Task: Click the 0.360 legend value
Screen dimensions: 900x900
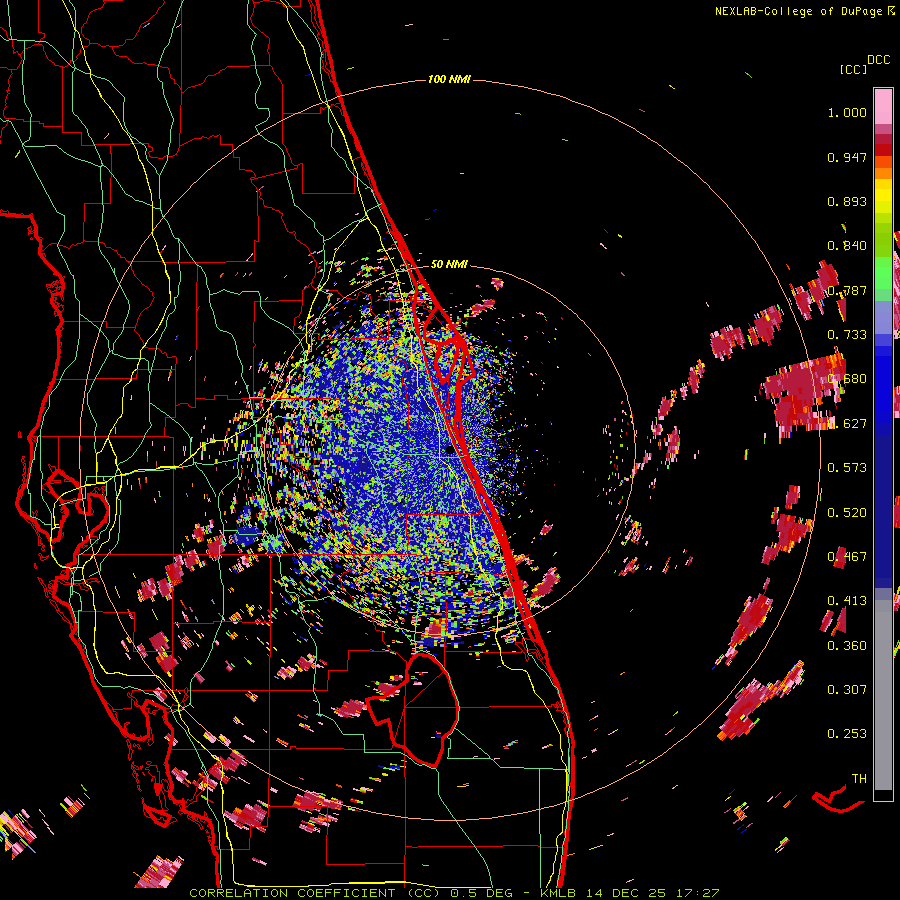Action: [x=847, y=645]
